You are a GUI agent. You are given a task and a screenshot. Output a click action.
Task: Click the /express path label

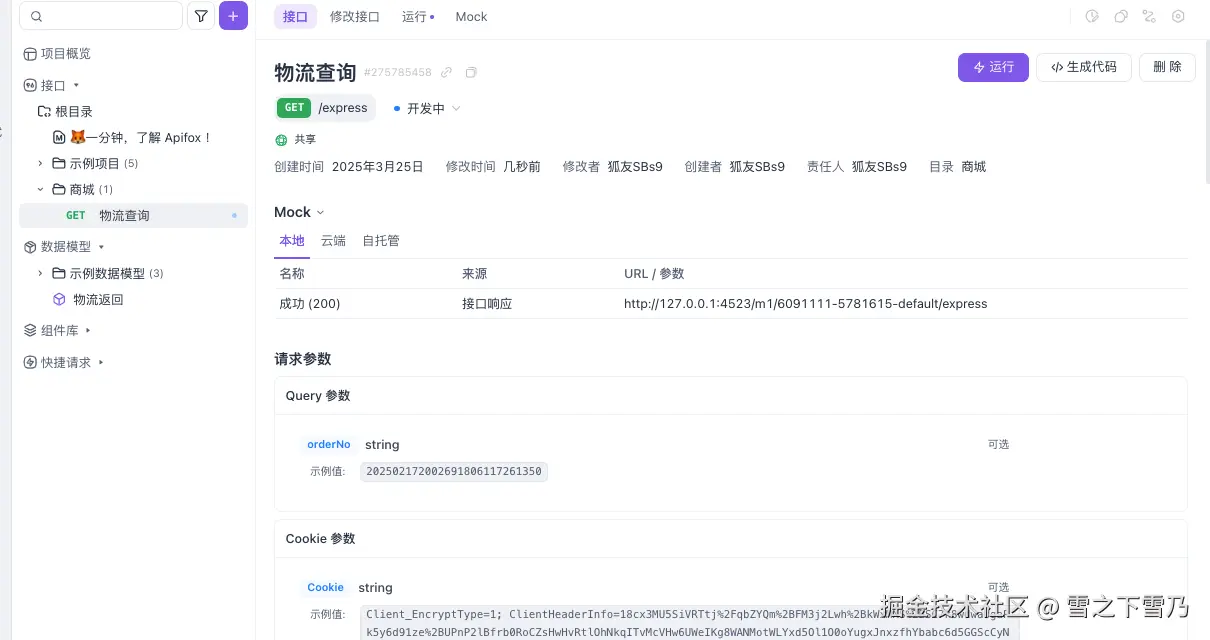[x=343, y=108]
